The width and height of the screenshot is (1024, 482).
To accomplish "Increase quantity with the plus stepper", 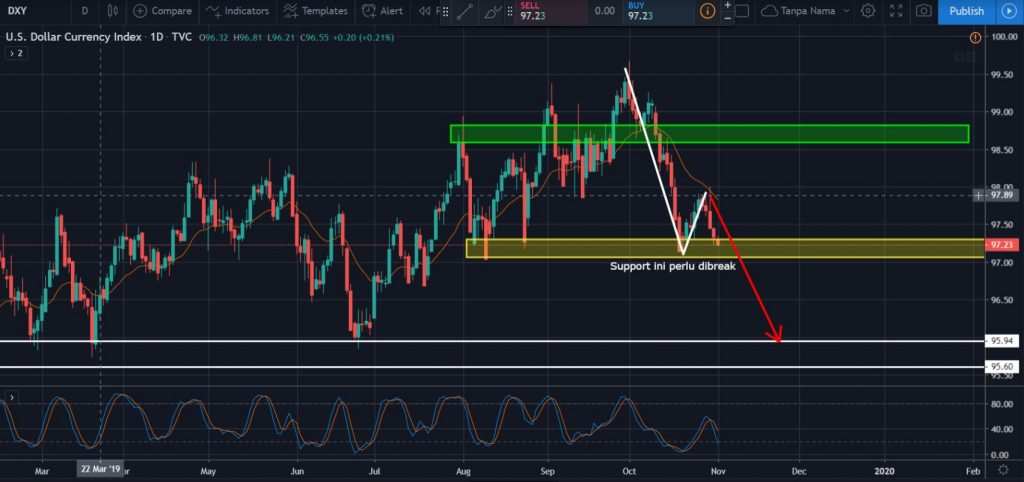I will coord(728,5).
